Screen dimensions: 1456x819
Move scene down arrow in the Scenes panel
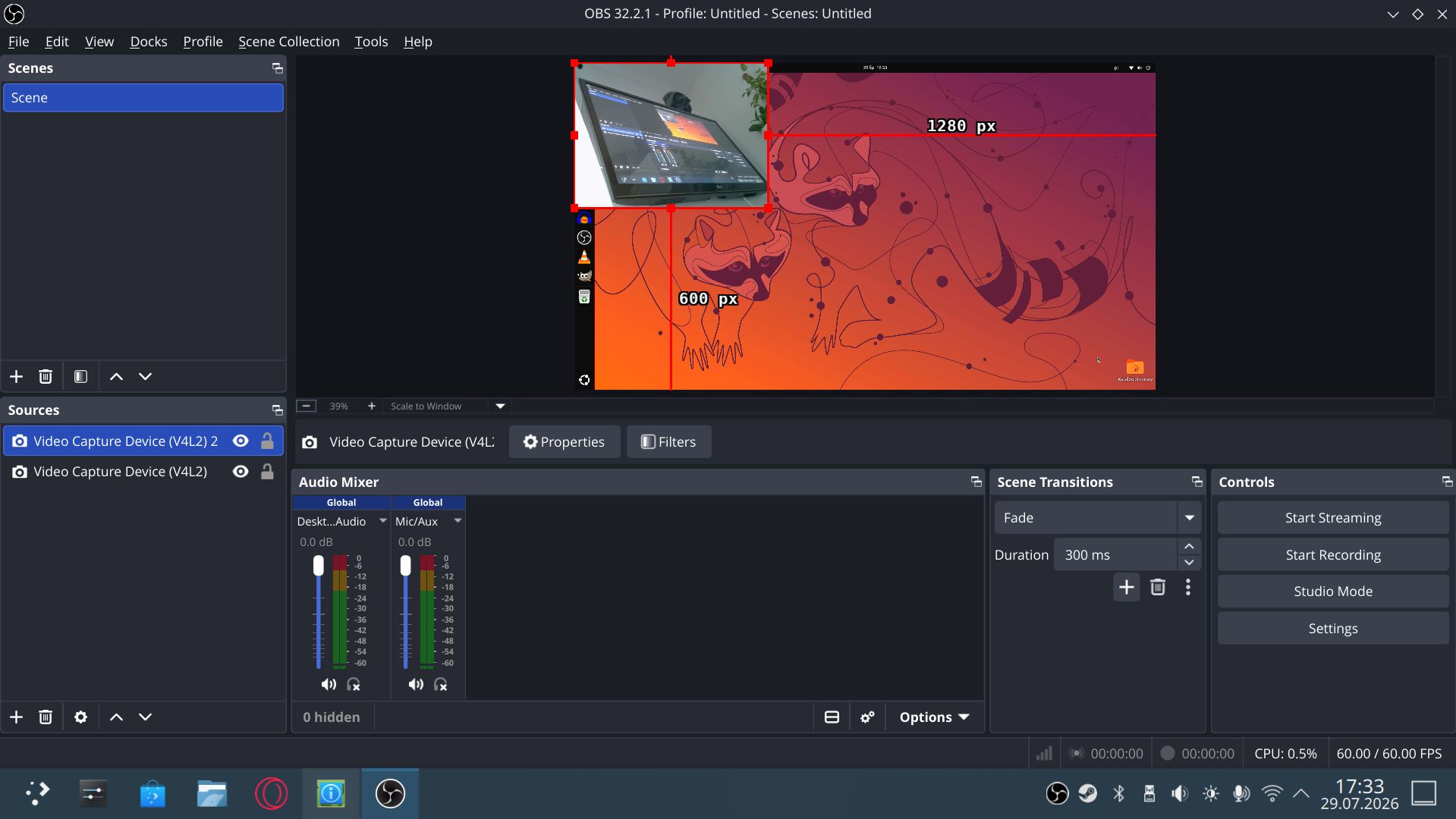(145, 376)
